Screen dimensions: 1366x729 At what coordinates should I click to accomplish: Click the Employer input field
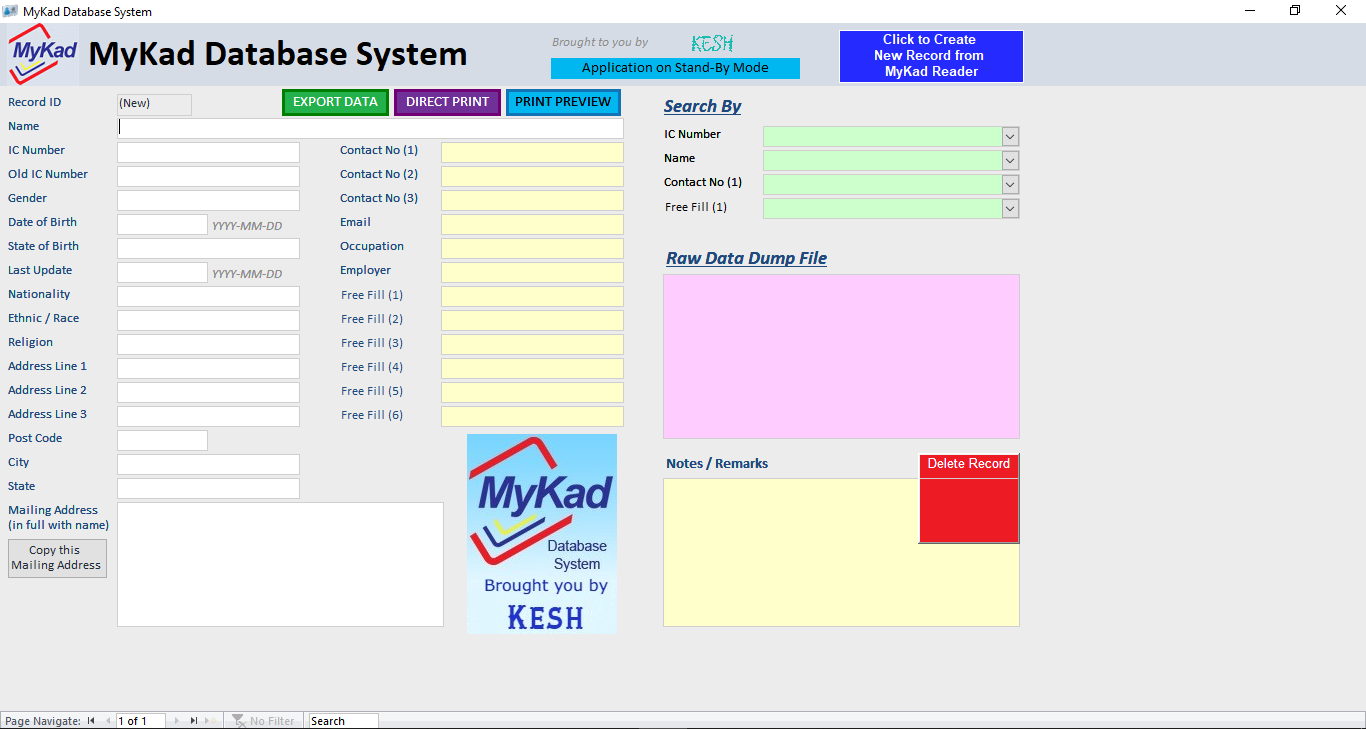click(x=532, y=272)
